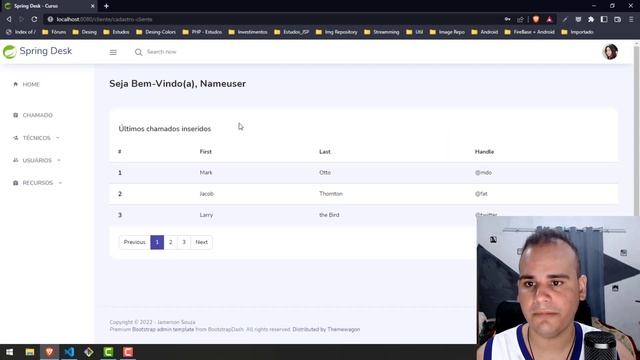This screenshot has width=640, height=360.
Task: Click the CHAMADO icon in sidebar
Action: (x=16, y=115)
